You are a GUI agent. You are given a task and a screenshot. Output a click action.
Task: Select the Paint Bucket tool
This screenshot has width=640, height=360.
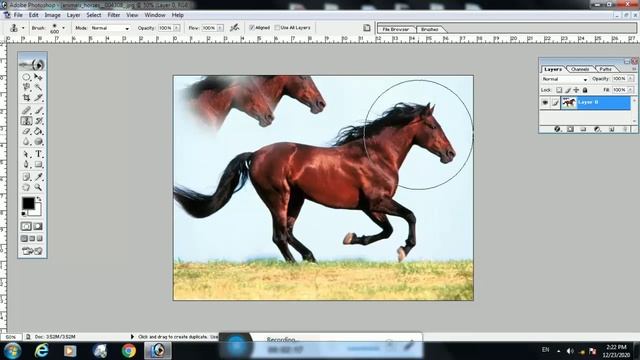(x=38, y=131)
